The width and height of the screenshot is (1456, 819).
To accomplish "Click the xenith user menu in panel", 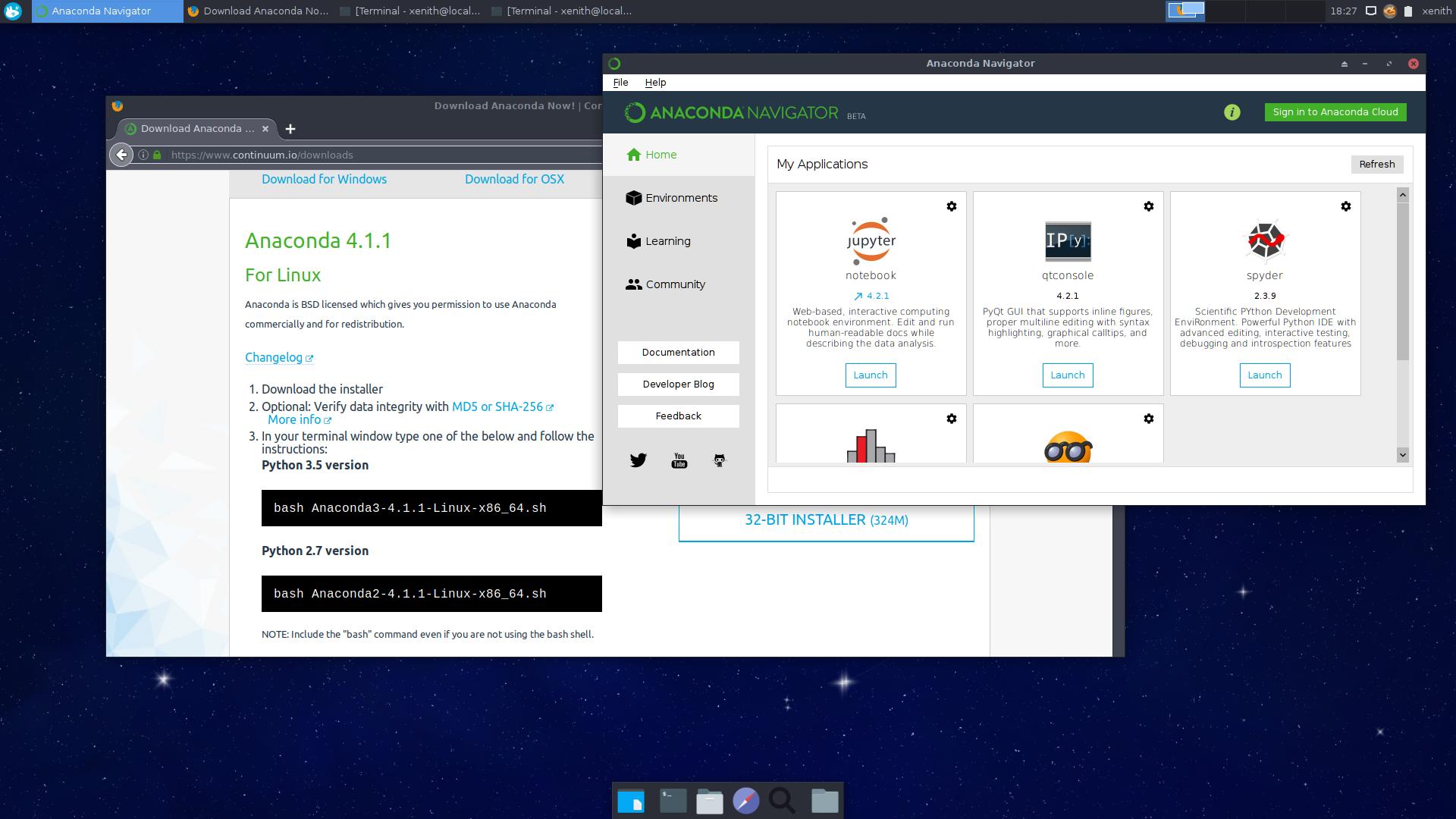I will point(1436,11).
